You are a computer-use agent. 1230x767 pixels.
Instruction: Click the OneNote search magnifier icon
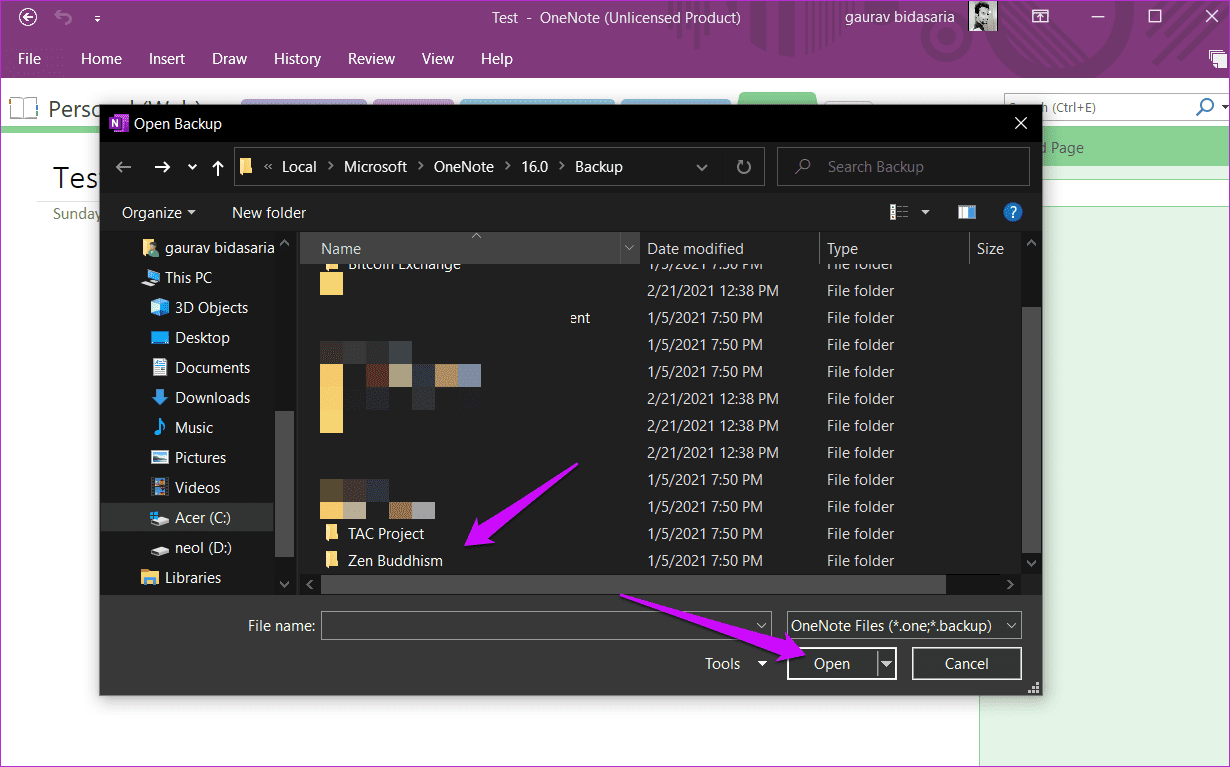coord(1204,106)
